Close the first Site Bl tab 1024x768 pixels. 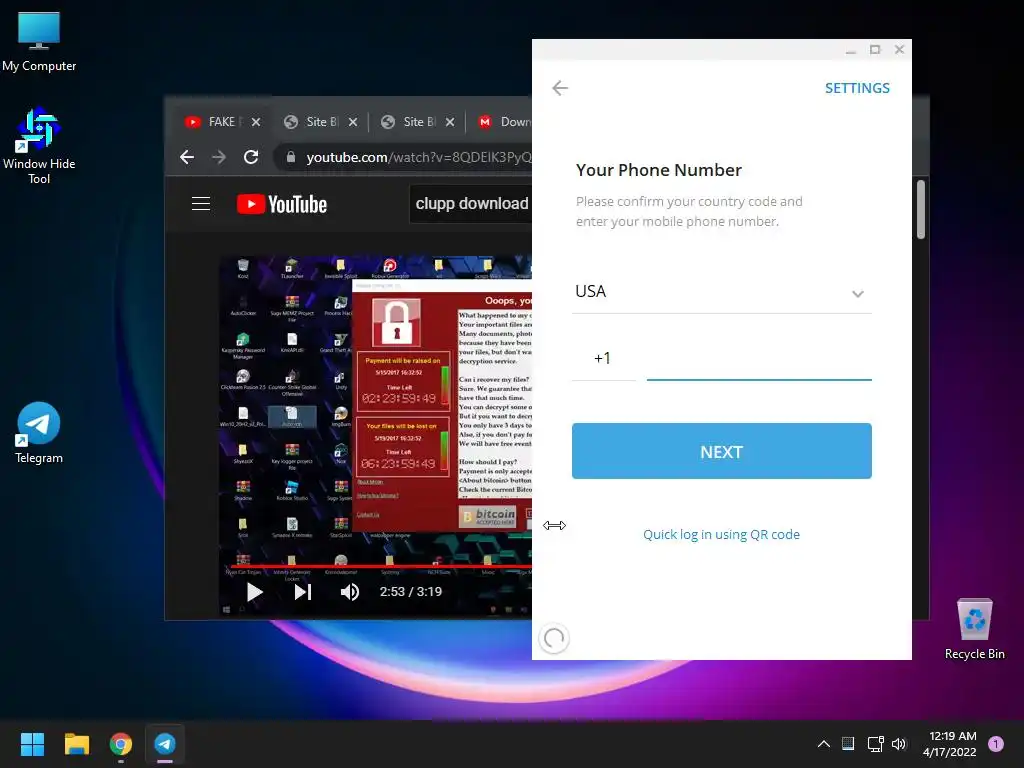tap(353, 122)
